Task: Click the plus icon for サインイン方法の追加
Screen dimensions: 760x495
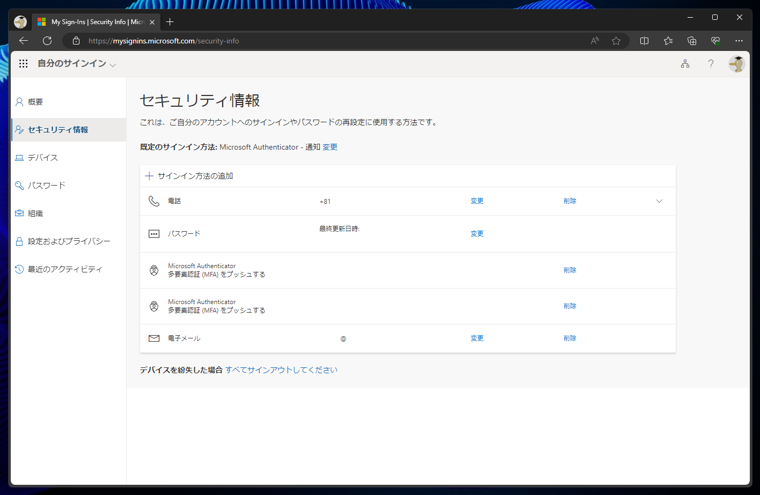Action: tap(149, 176)
